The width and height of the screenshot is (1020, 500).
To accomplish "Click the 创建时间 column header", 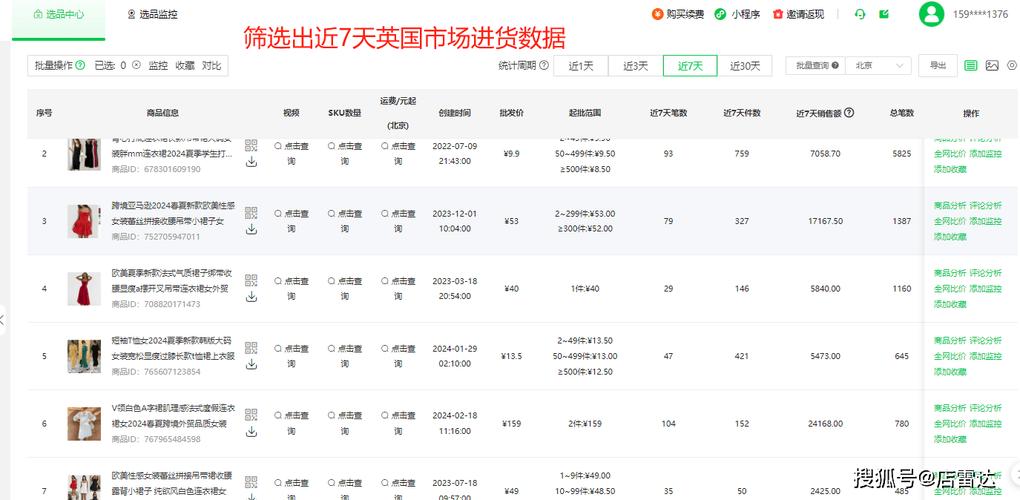I will [454, 113].
